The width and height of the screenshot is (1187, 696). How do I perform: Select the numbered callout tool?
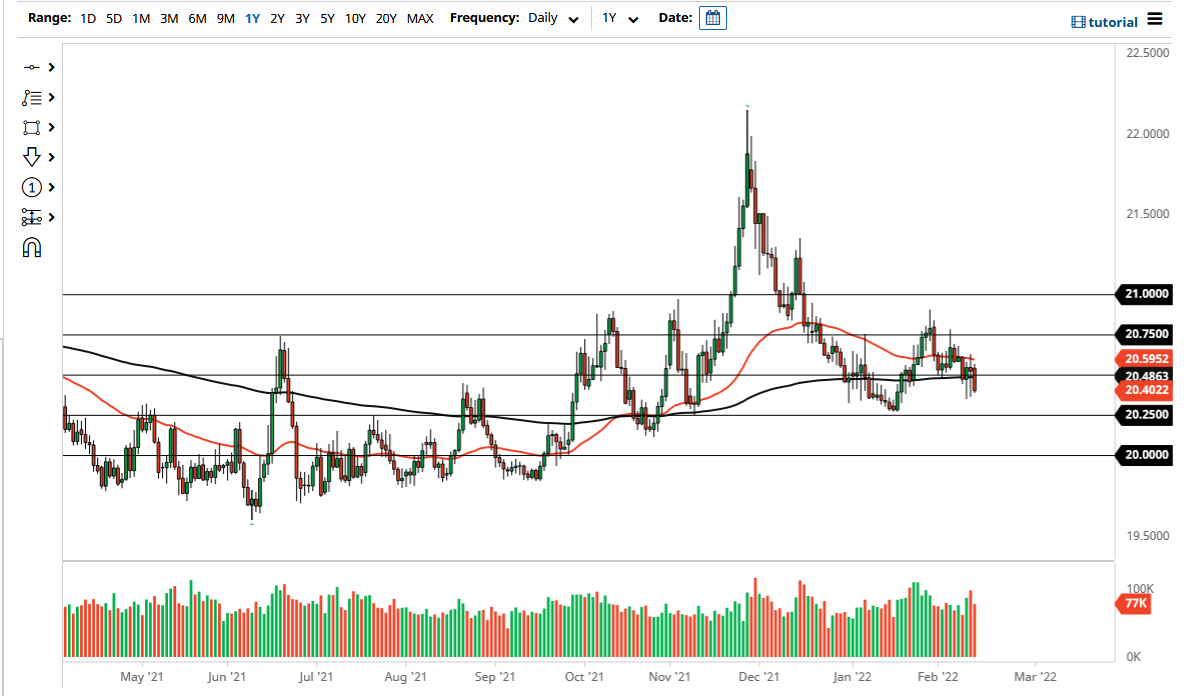33,187
